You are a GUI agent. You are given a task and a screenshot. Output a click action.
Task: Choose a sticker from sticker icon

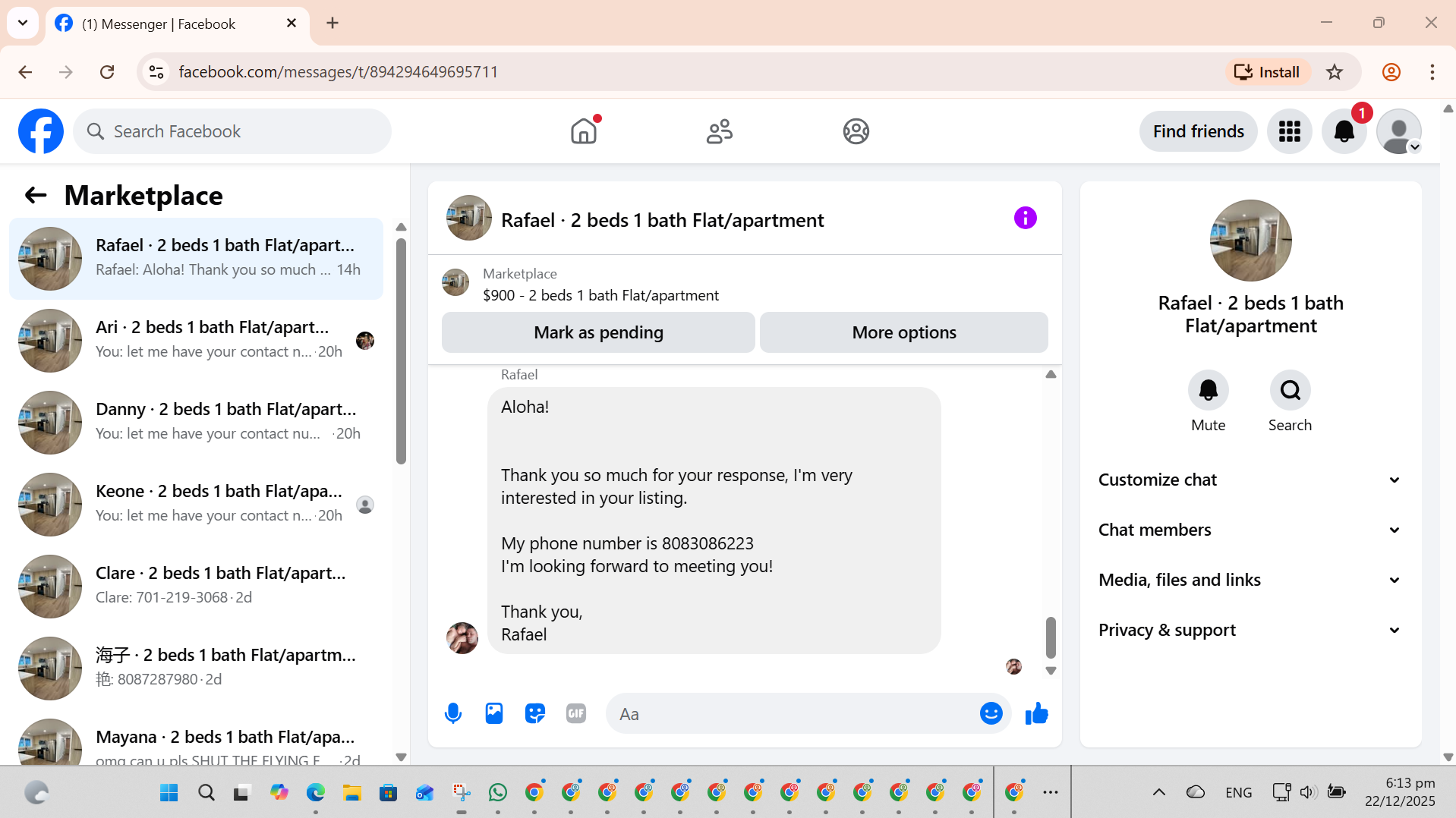(x=535, y=713)
